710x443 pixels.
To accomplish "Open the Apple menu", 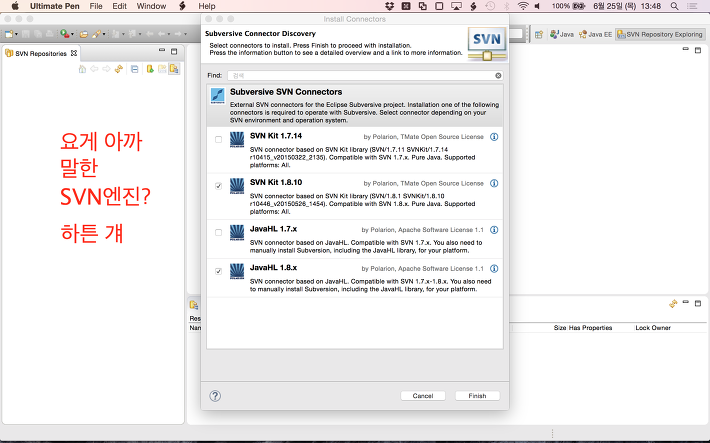I will click(x=15, y=6).
